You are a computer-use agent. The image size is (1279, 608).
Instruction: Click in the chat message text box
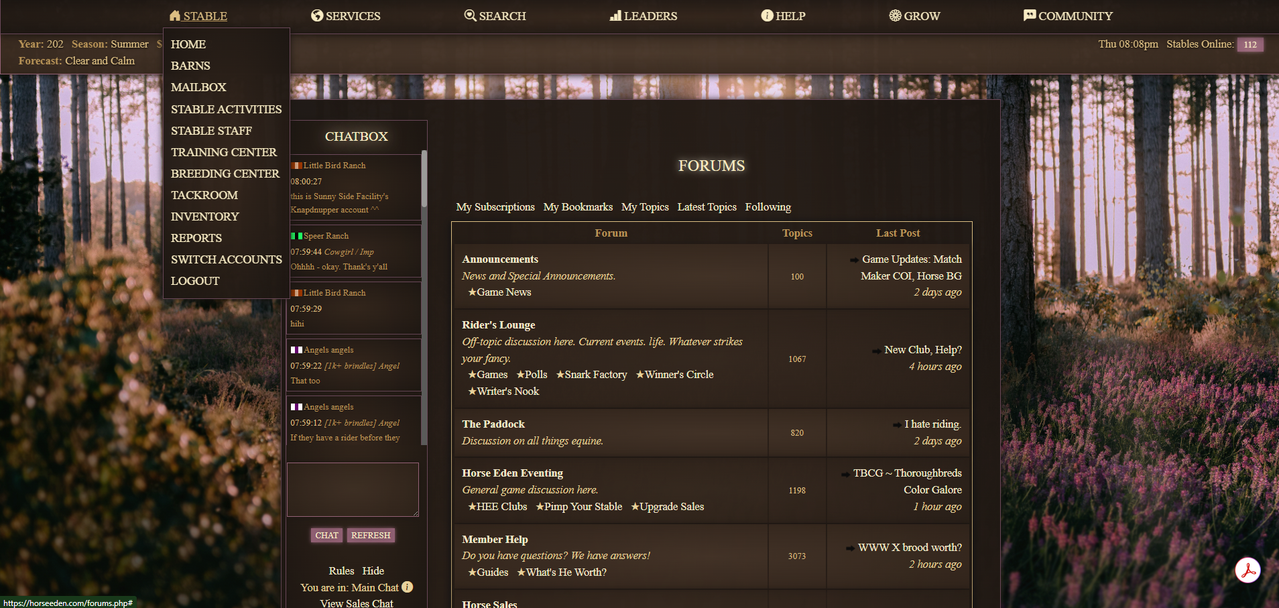[353, 490]
